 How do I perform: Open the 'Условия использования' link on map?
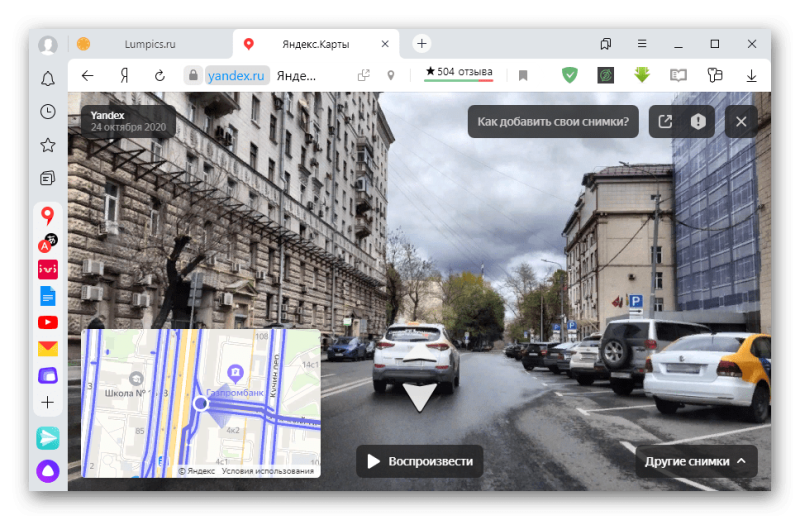(267, 471)
